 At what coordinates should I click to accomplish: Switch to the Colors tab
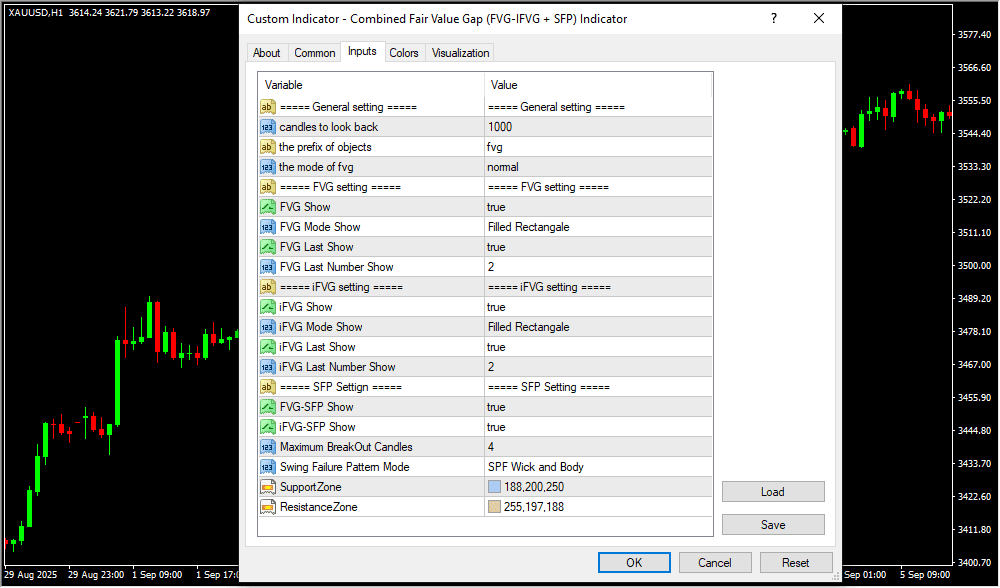point(404,53)
